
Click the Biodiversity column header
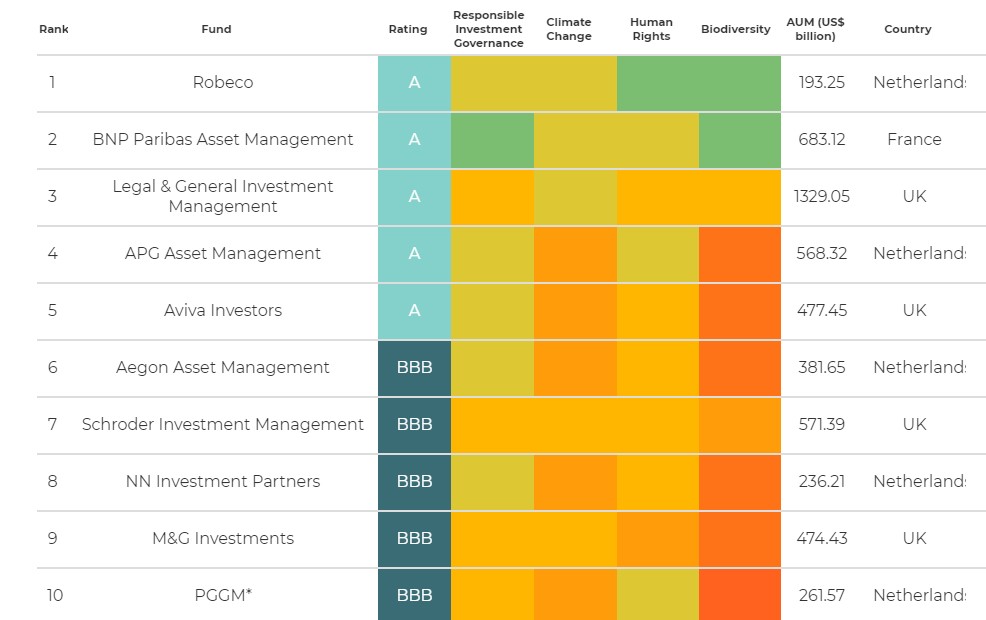pos(736,29)
